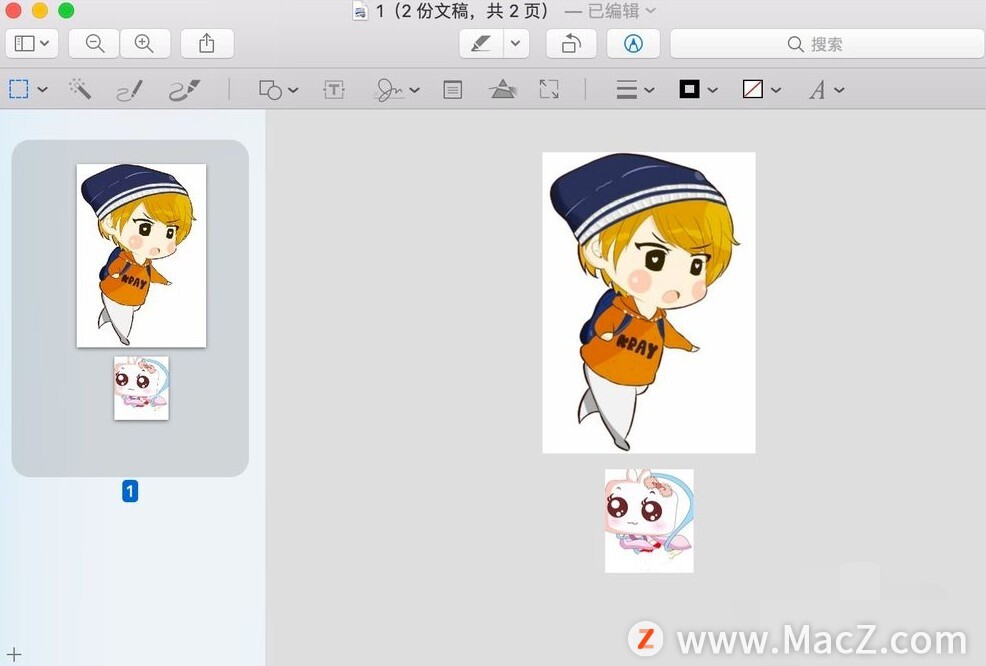This screenshot has width=986, height=666.
Task: Add a page with the plus button
Action: click(x=14, y=655)
